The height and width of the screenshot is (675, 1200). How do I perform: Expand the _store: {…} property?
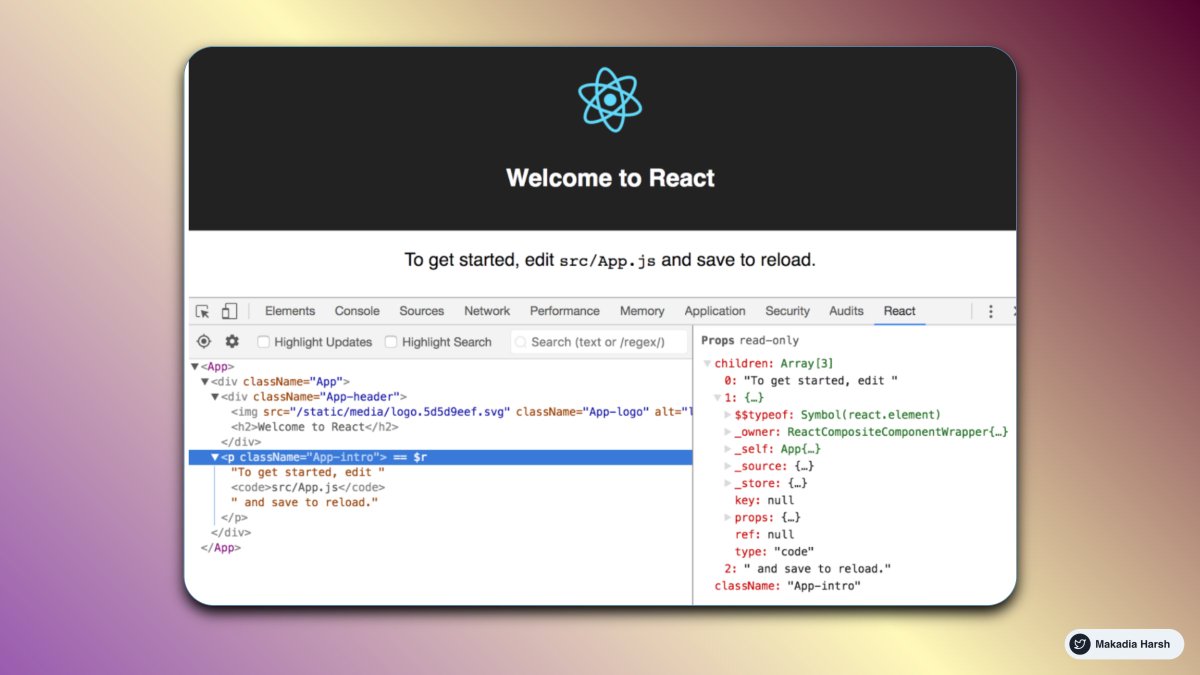coord(727,483)
